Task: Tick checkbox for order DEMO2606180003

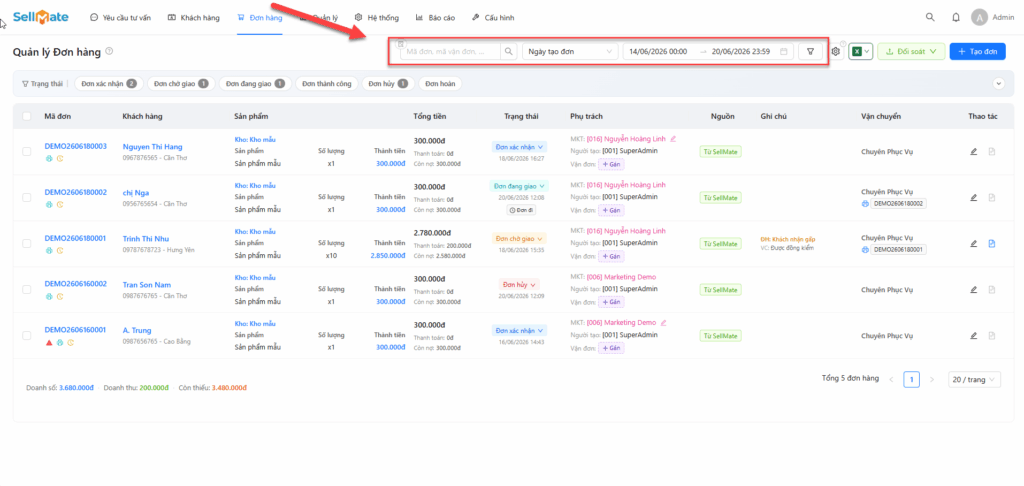Action: point(27,152)
